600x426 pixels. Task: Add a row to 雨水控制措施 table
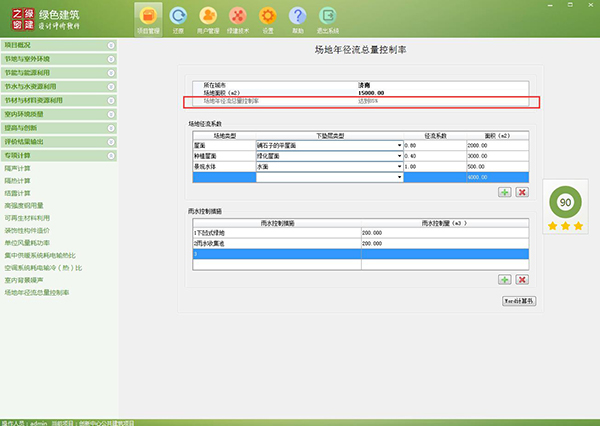(x=505, y=278)
